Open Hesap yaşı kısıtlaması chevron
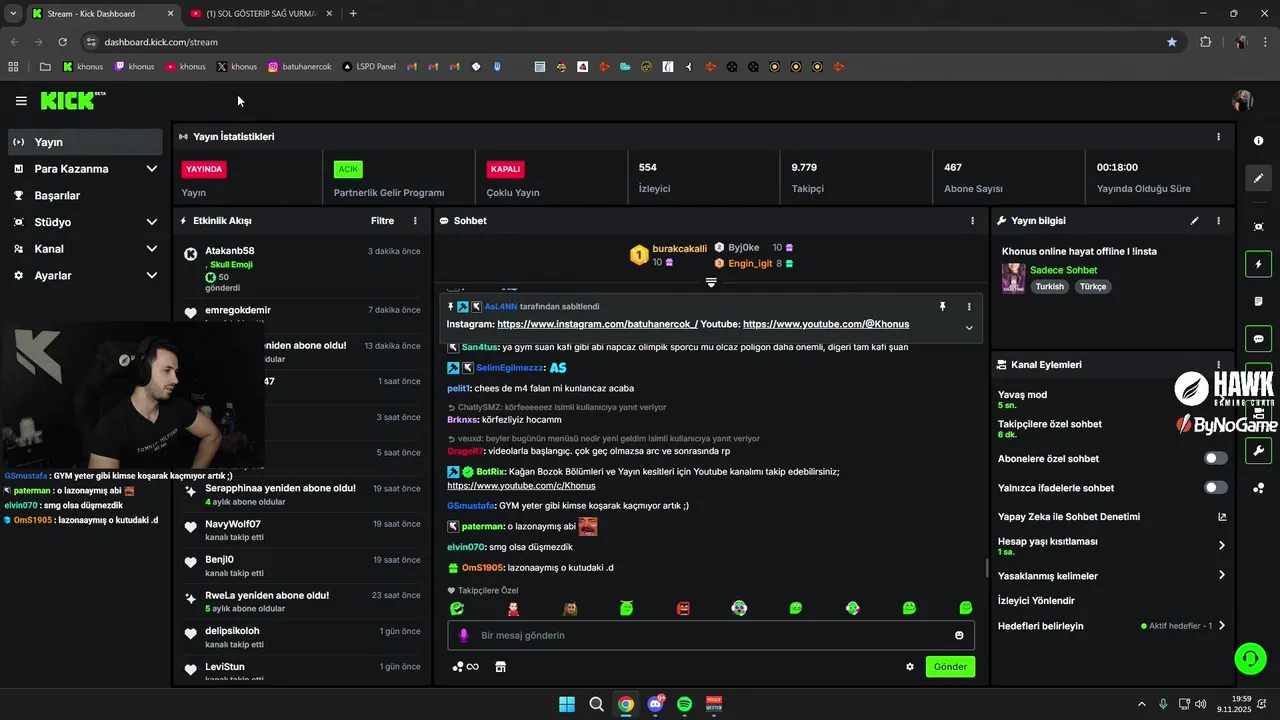This screenshot has height=720, width=1280. pyautogui.click(x=1221, y=546)
